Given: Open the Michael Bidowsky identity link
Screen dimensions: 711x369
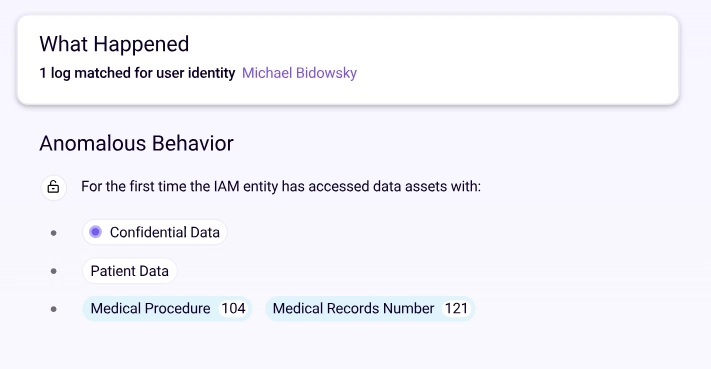Looking at the screenshot, I should pyautogui.click(x=299, y=73).
